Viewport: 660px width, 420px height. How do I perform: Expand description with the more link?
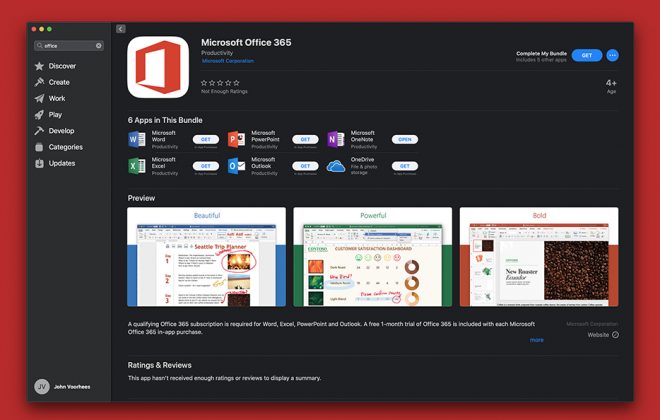click(x=536, y=340)
